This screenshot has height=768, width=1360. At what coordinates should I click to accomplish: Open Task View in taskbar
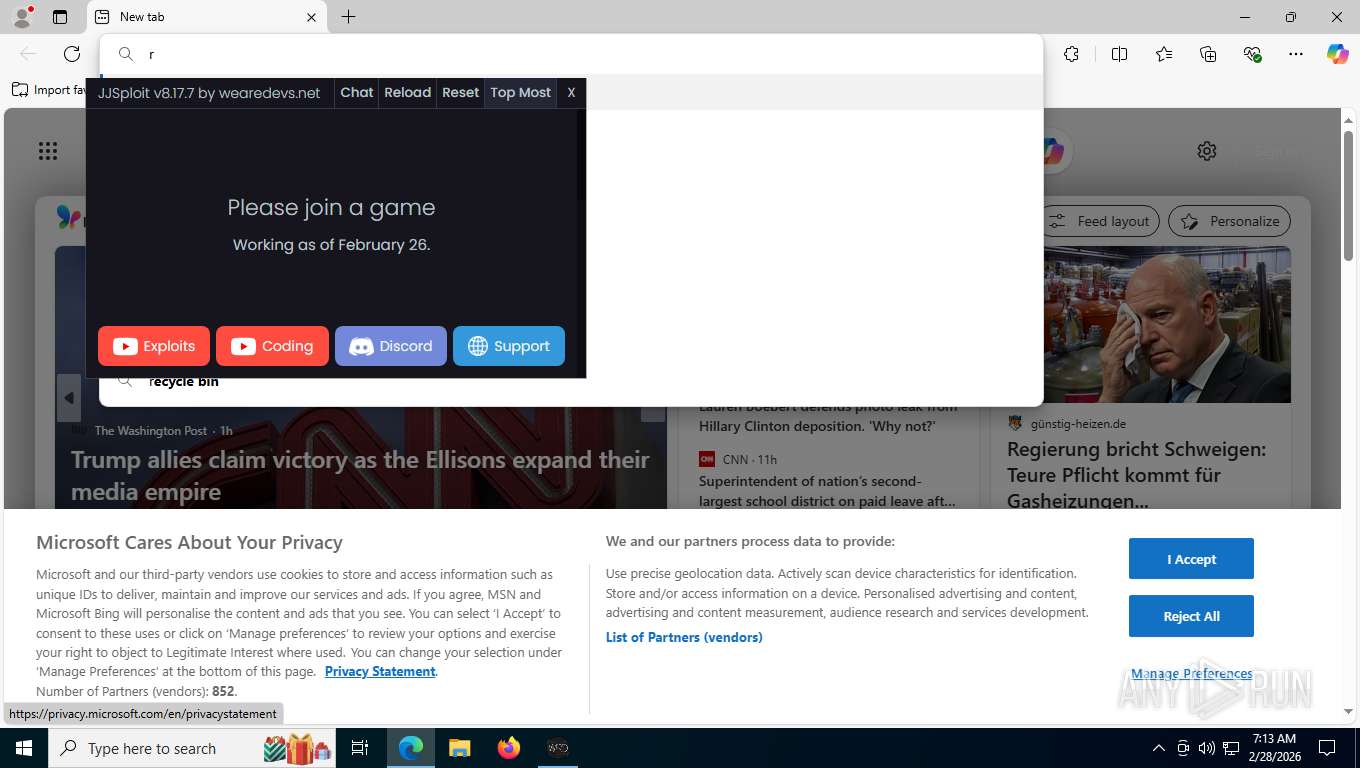click(360, 748)
